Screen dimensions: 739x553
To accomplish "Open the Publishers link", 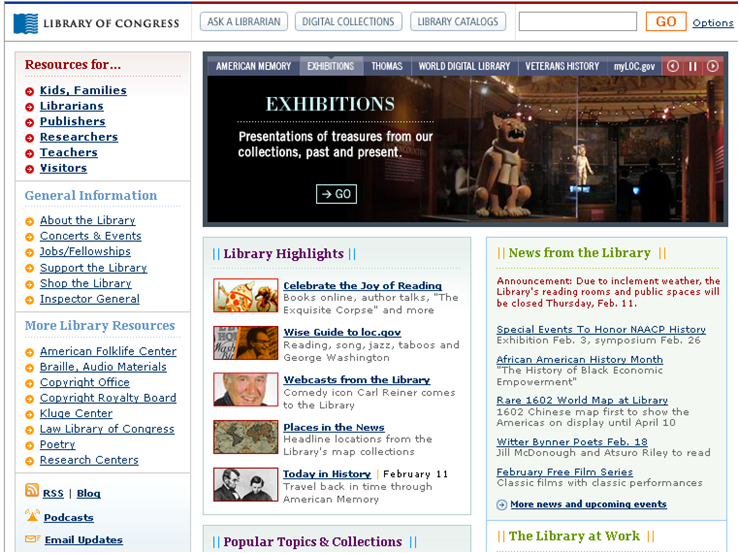I will [73, 122].
